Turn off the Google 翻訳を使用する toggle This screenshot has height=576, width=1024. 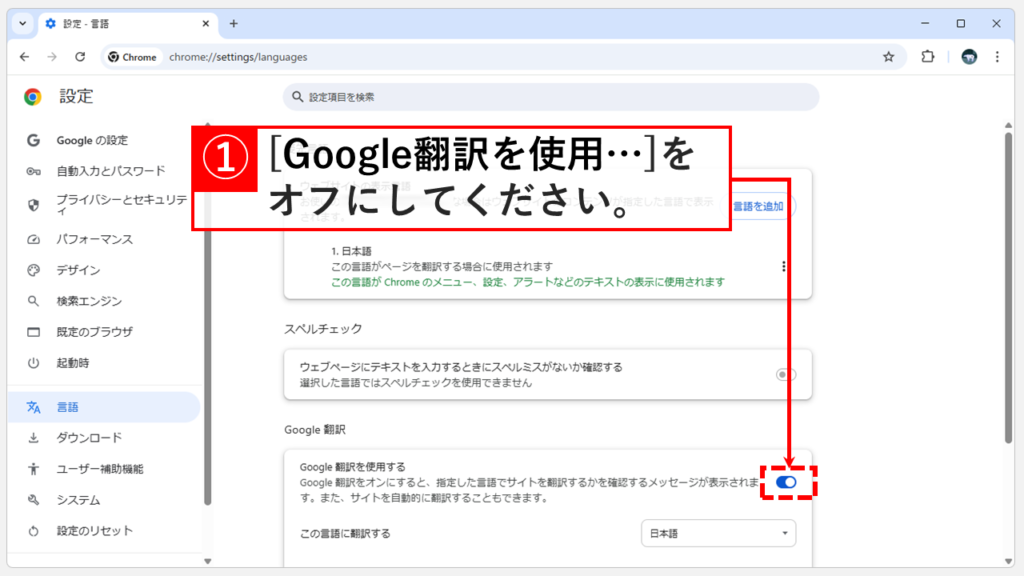click(x=786, y=482)
